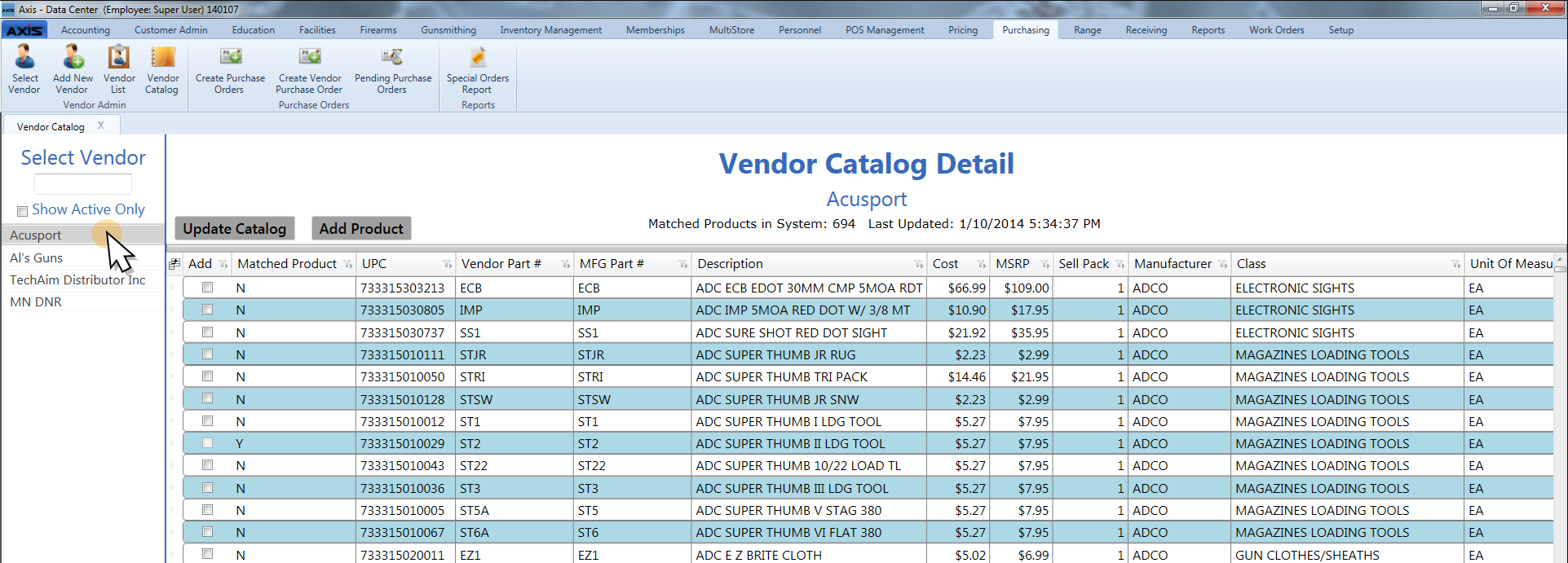Open the Select Vendor ribbon icon
The width and height of the screenshot is (1568, 563).
pyautogui.click(x=24, y=68)
